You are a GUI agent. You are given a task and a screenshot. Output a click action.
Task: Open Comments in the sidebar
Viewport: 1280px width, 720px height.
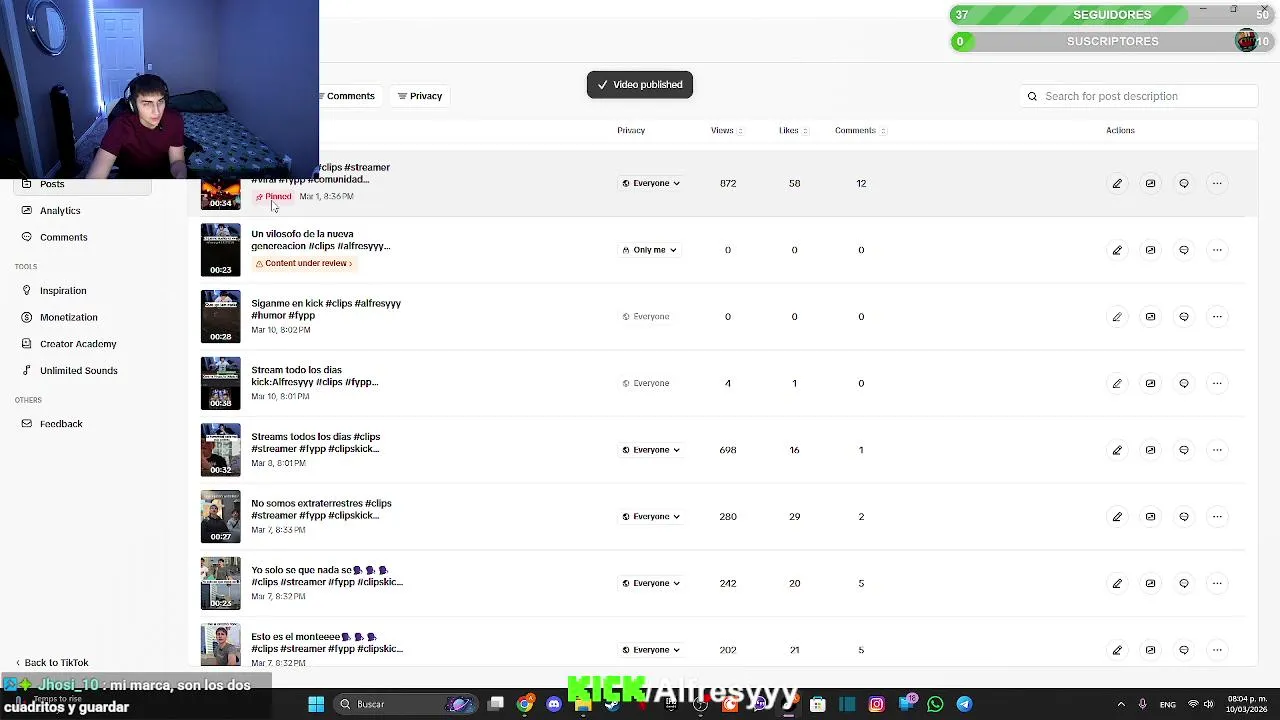click(x=63, y=238)
